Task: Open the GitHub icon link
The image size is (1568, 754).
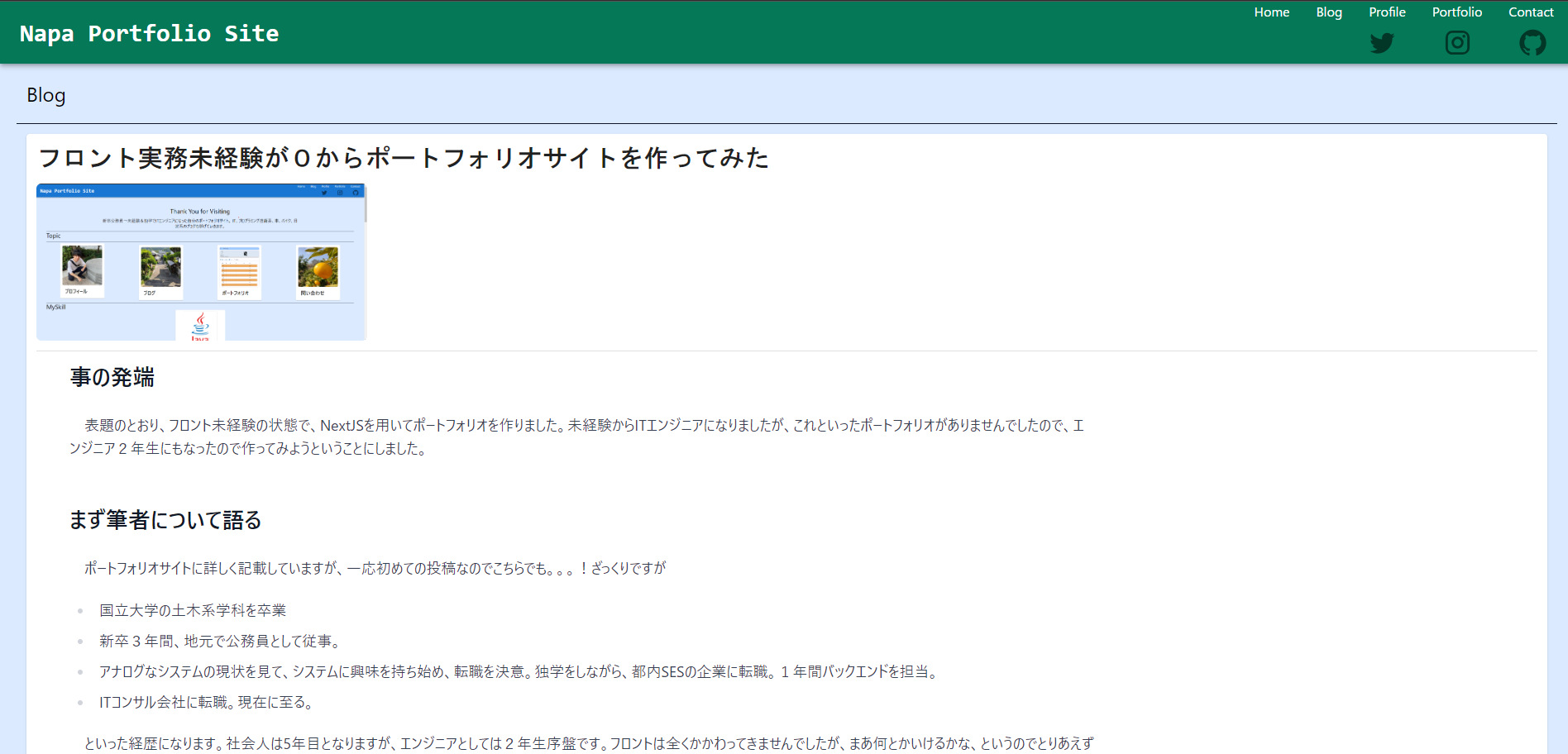Action: point(1532,43)
